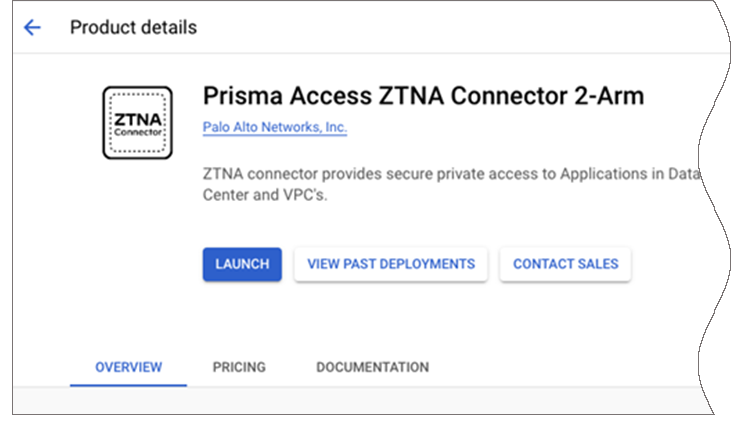
Task: Click the blue underline beneath OVERVIEW tab
Action: (x=128, y=385)
